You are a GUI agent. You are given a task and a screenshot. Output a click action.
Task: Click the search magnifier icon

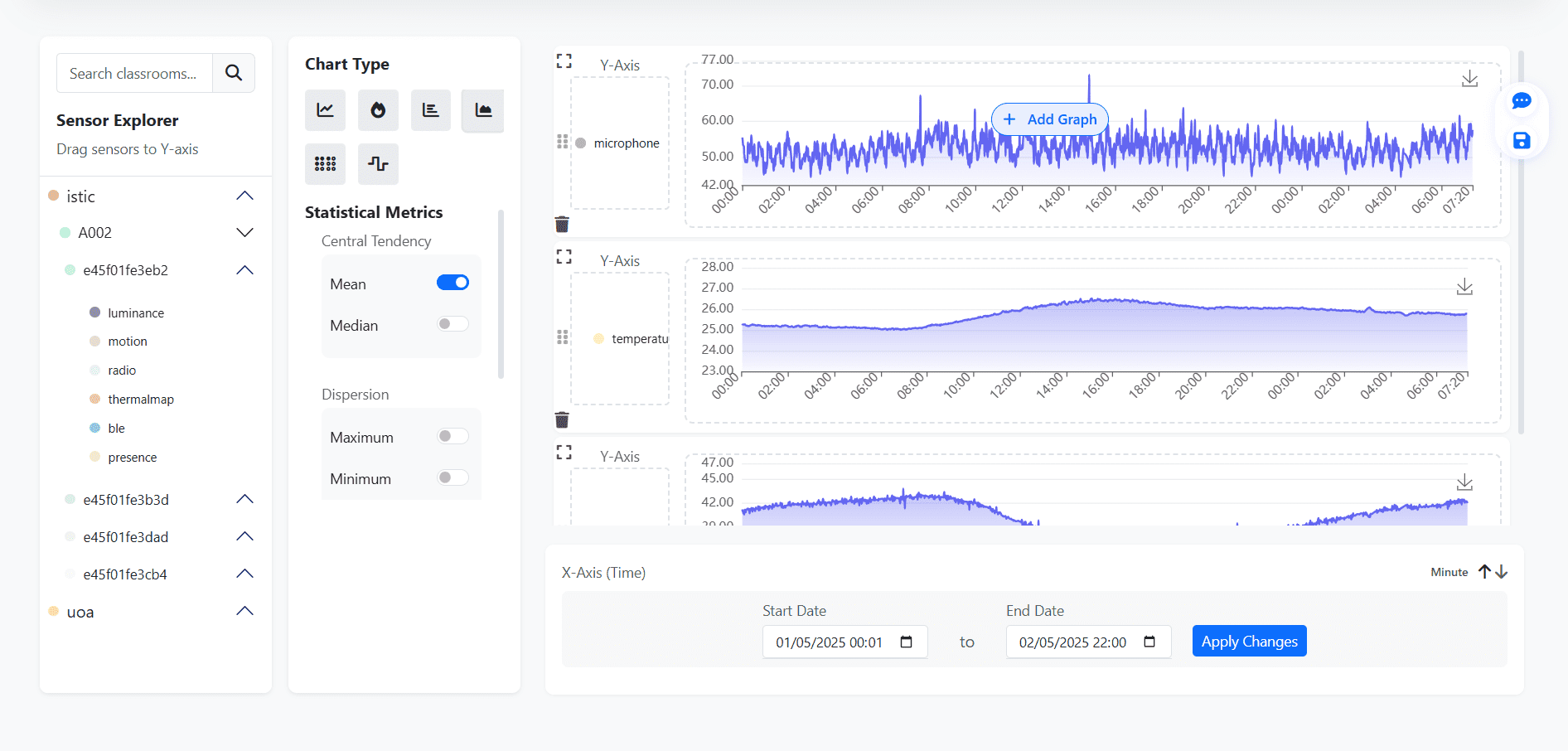[x=234, y=73]
